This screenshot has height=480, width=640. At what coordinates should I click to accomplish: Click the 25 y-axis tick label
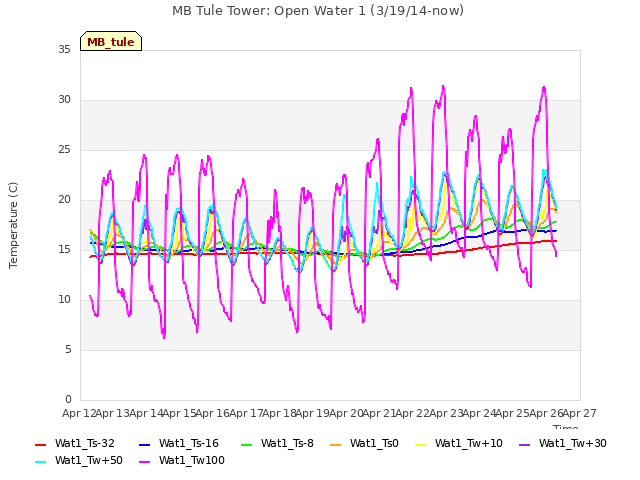tap(64, 150)
